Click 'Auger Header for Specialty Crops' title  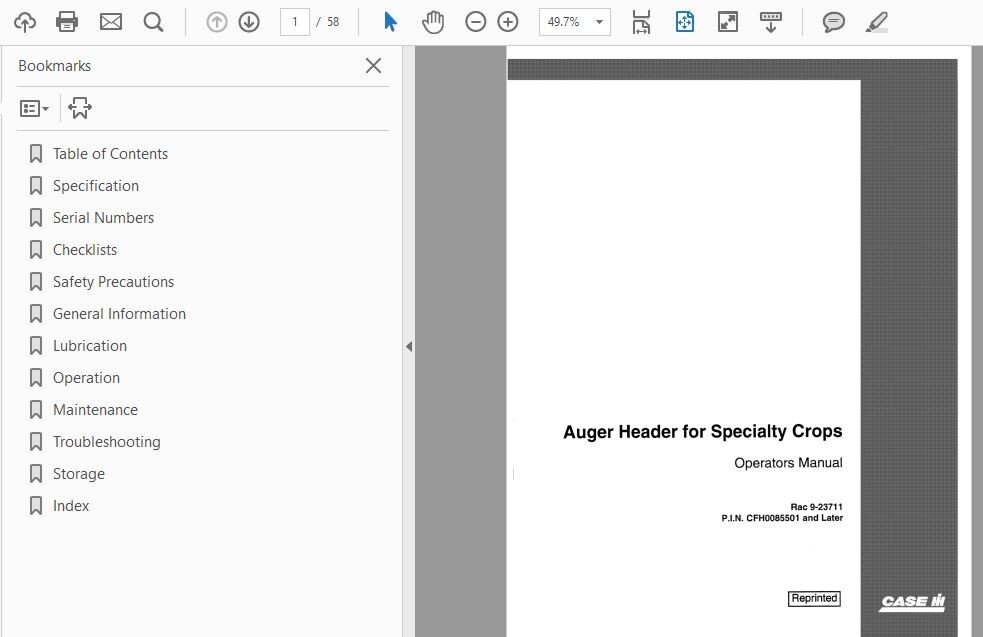click(x=702, y=432)
